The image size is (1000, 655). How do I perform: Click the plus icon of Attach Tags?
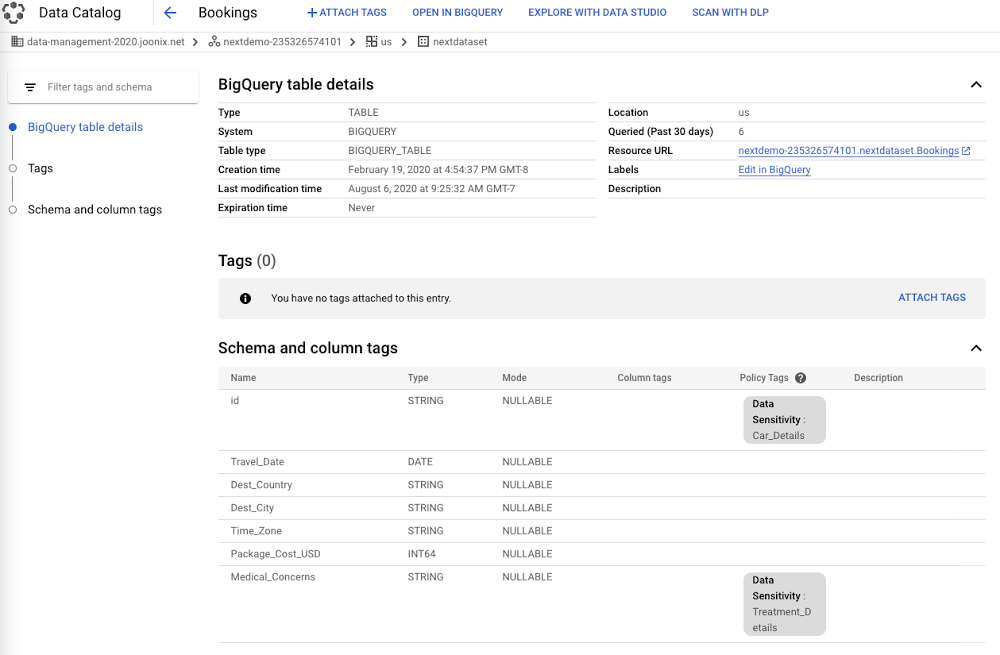click(x=312, y=13)
